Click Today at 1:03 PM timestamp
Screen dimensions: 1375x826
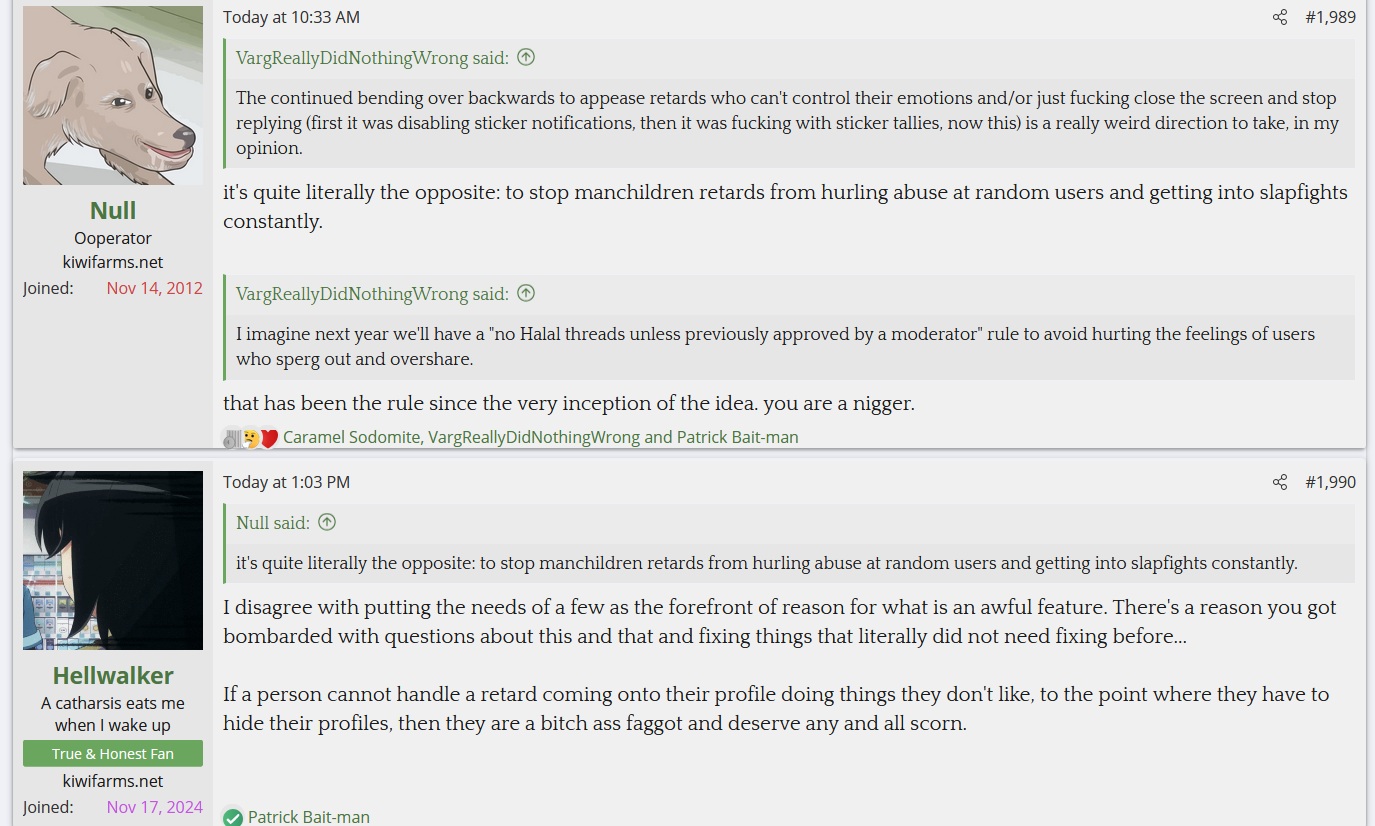(286, 482)
